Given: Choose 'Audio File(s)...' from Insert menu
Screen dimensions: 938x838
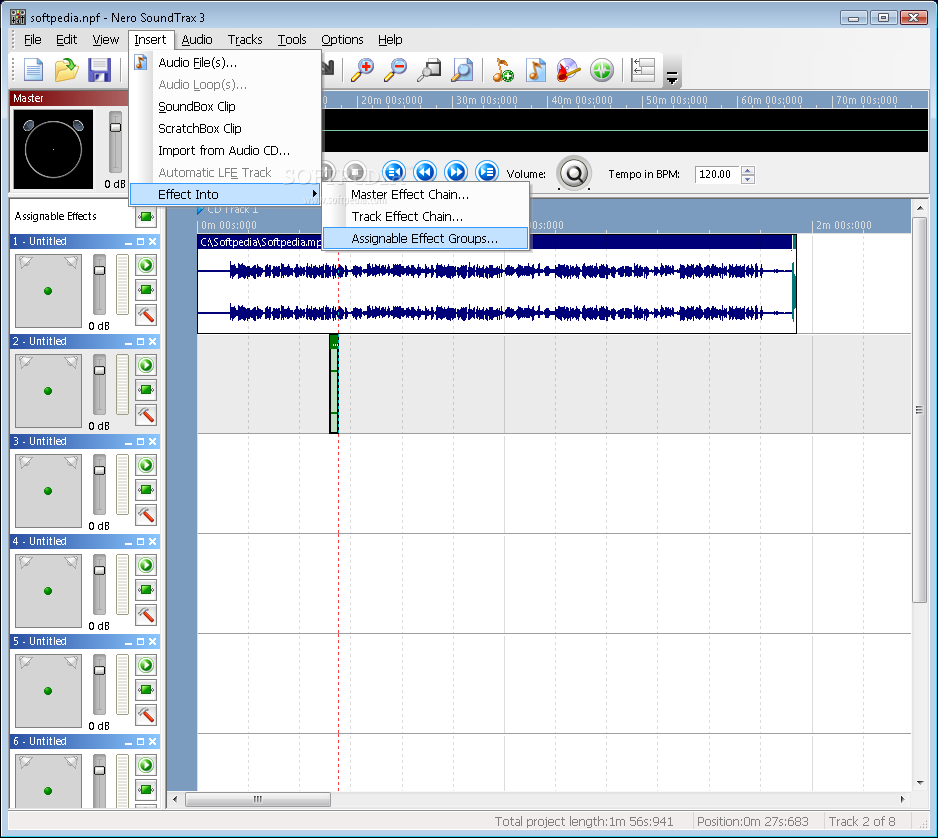Looking at the screenshot, I should [225, 62].
